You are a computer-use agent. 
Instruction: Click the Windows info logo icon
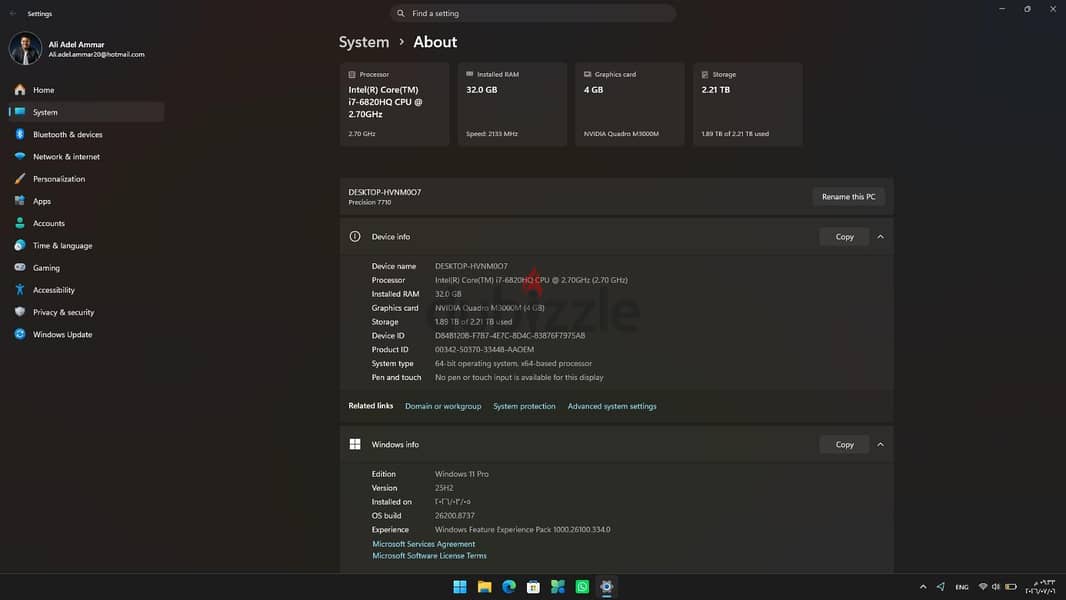355,444
